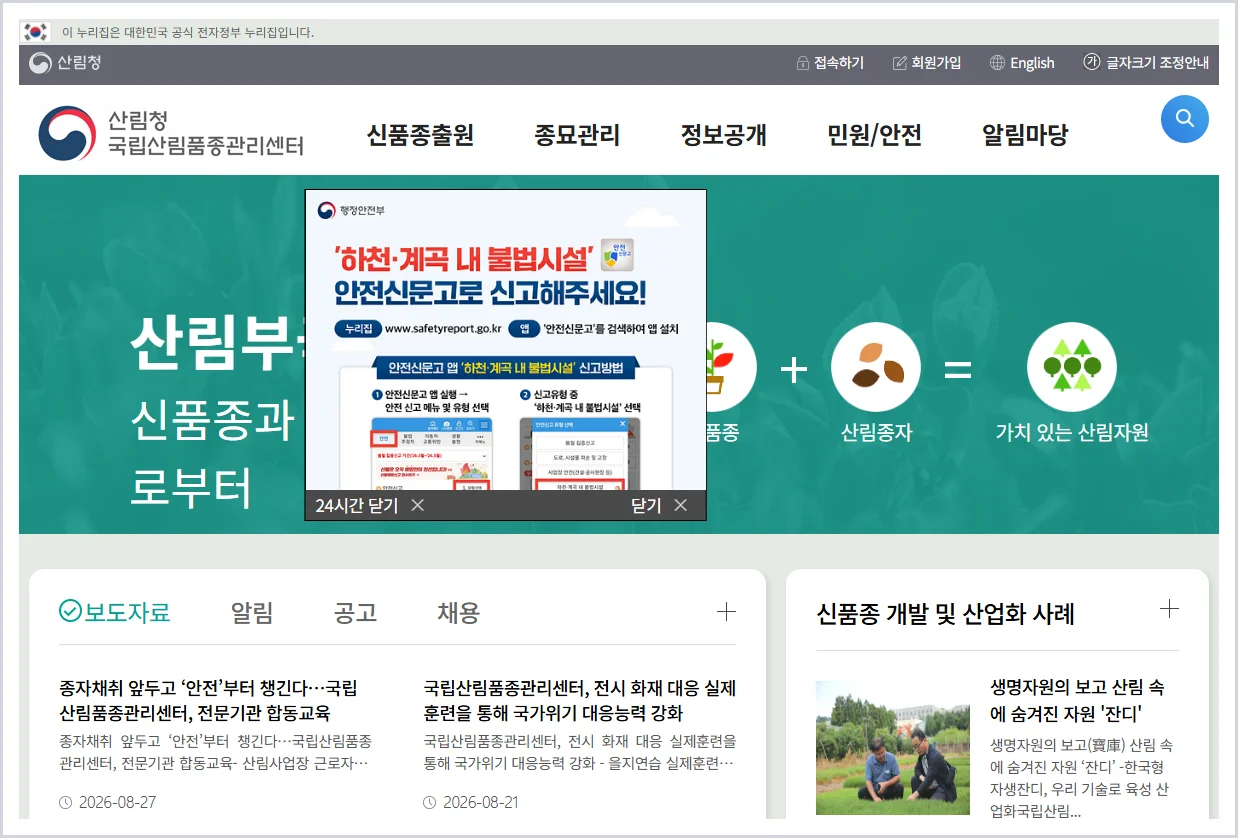
Task: Open the blue search magnifier button
Action: click(1184, 119)
